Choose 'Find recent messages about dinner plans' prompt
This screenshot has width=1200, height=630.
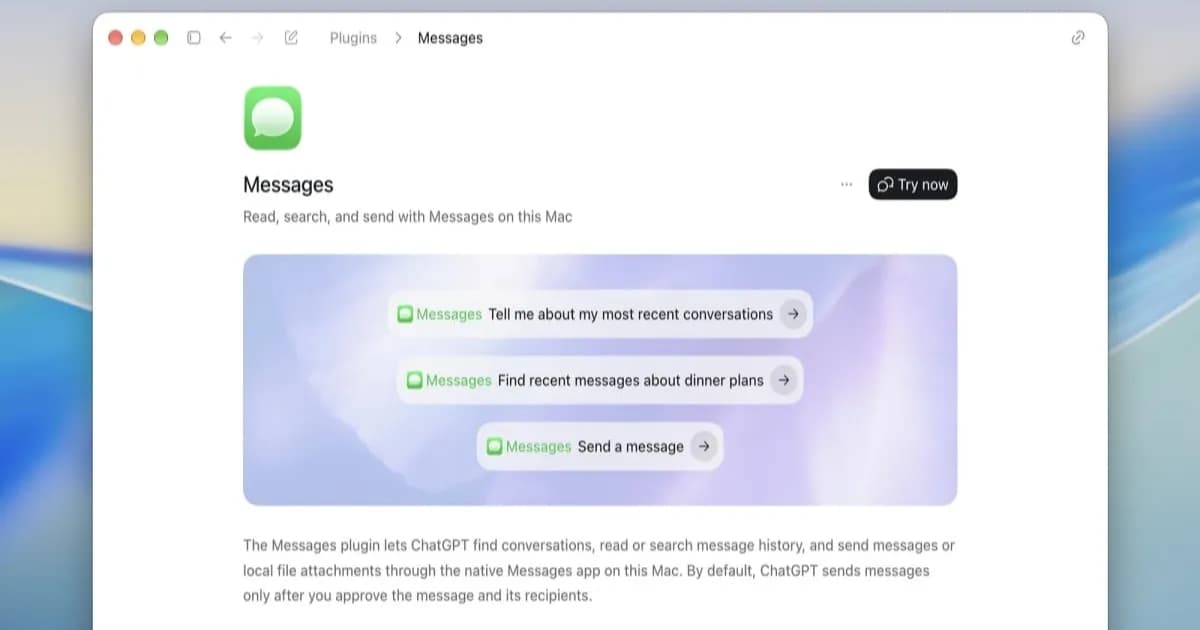tap(600, 380)
